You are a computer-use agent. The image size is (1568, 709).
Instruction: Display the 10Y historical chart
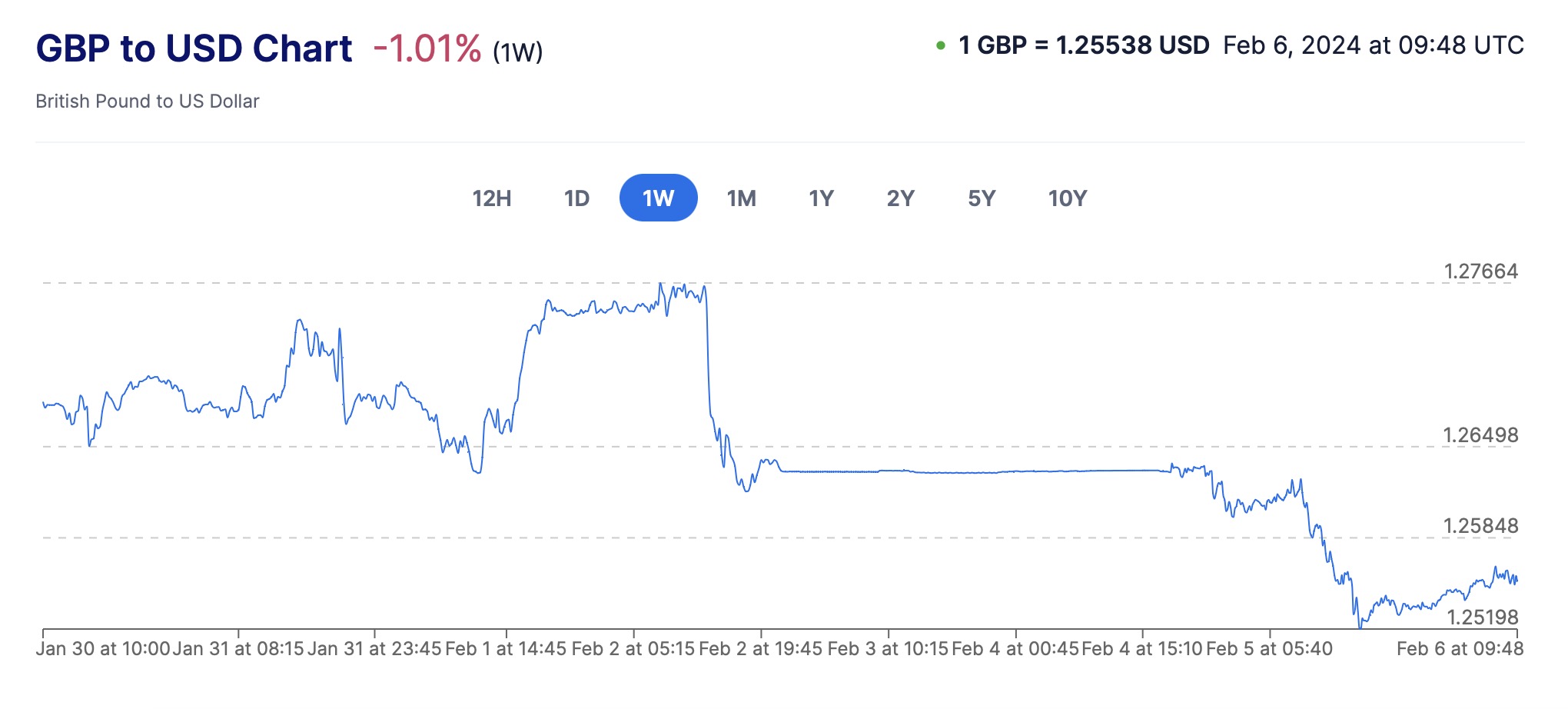coord(1068,198)
